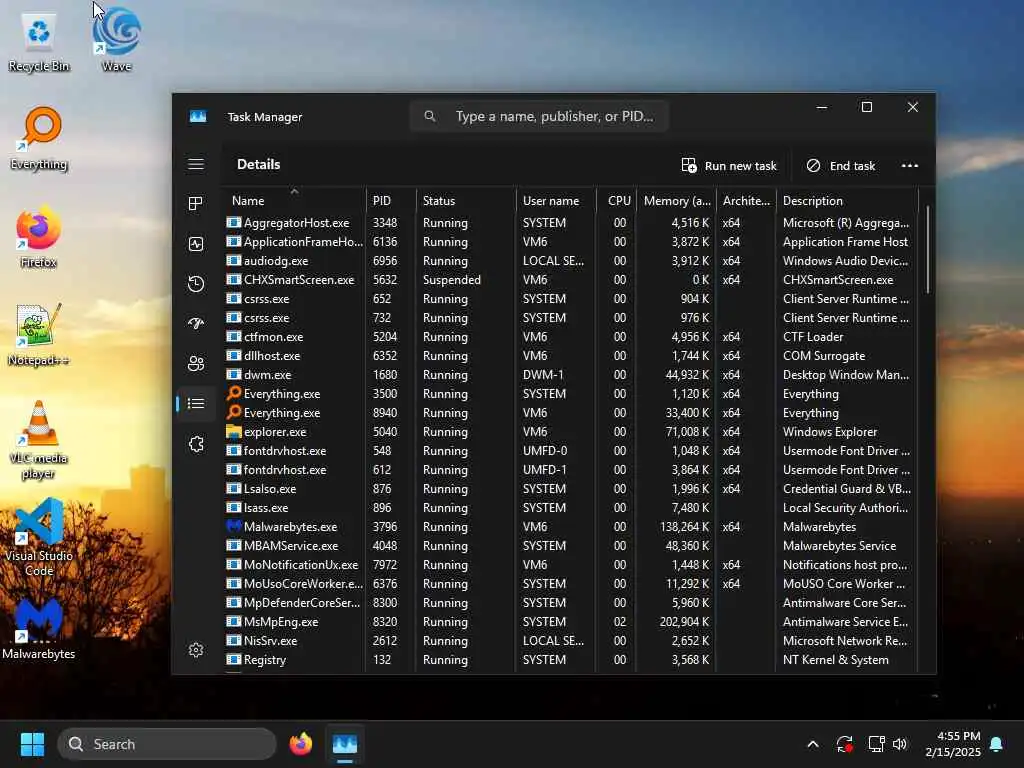This screenshot has width=1024, height=768.
Task: Select the Malwarebytes desktop shortcut
Action: [39, 629]
